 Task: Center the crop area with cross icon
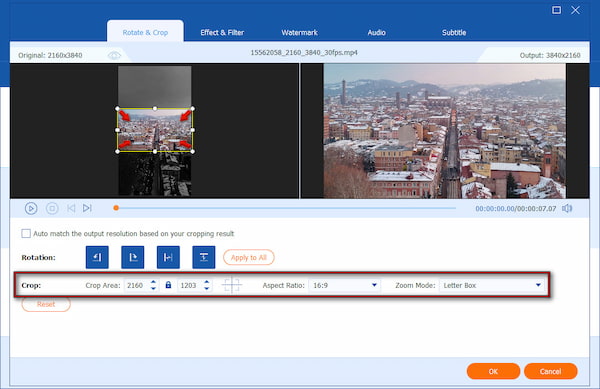[232, 285]
